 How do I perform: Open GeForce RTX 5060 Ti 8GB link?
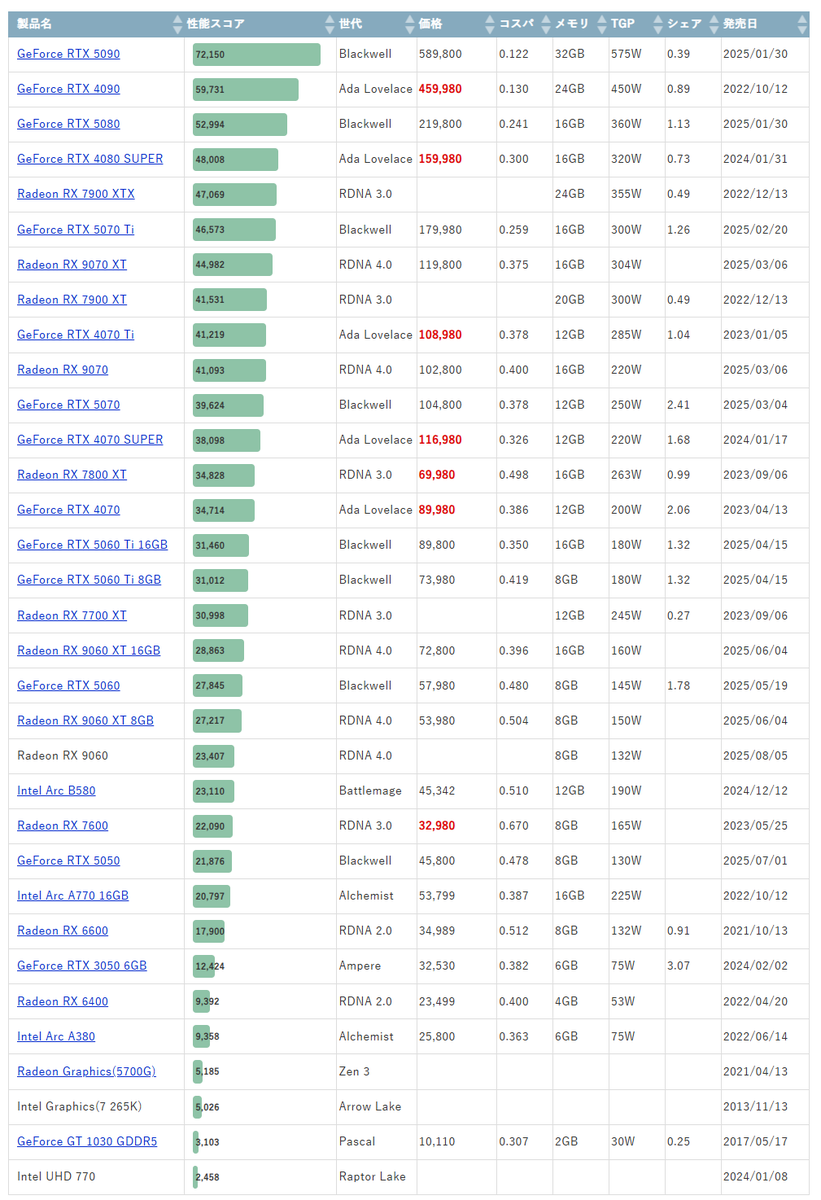(89, 580)
